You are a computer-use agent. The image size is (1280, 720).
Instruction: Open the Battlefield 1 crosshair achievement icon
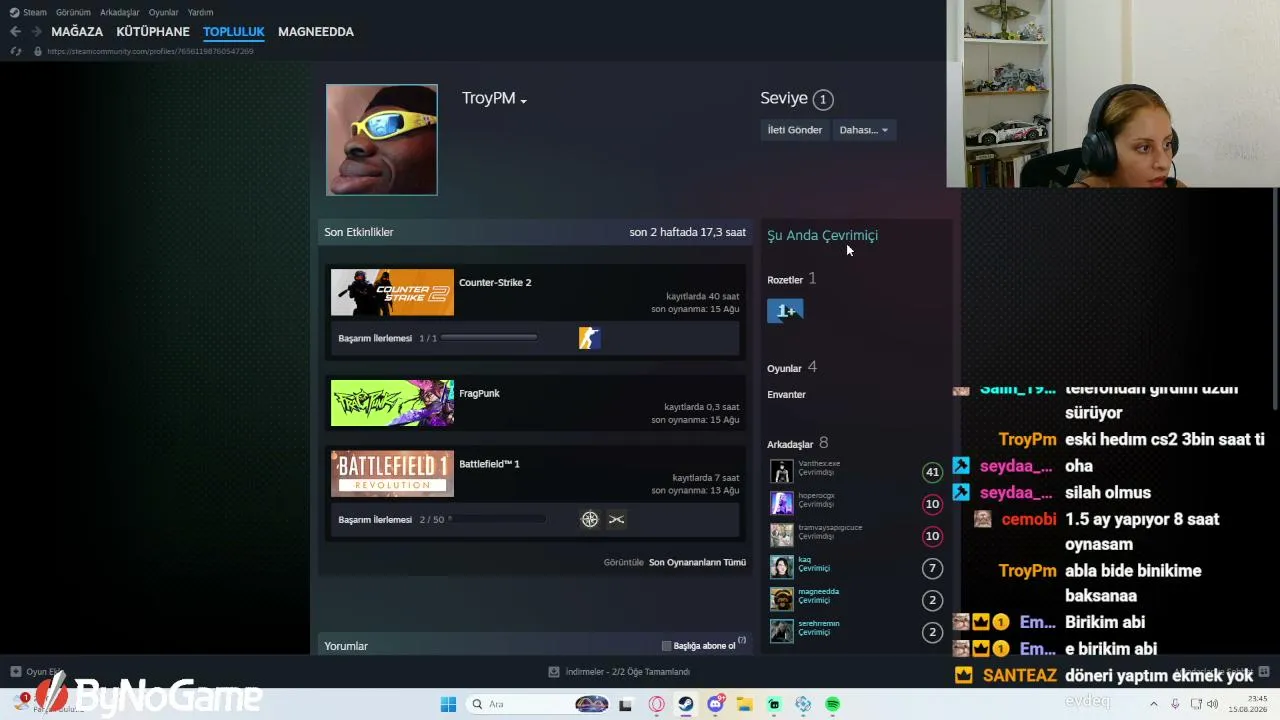coord(590,519)
